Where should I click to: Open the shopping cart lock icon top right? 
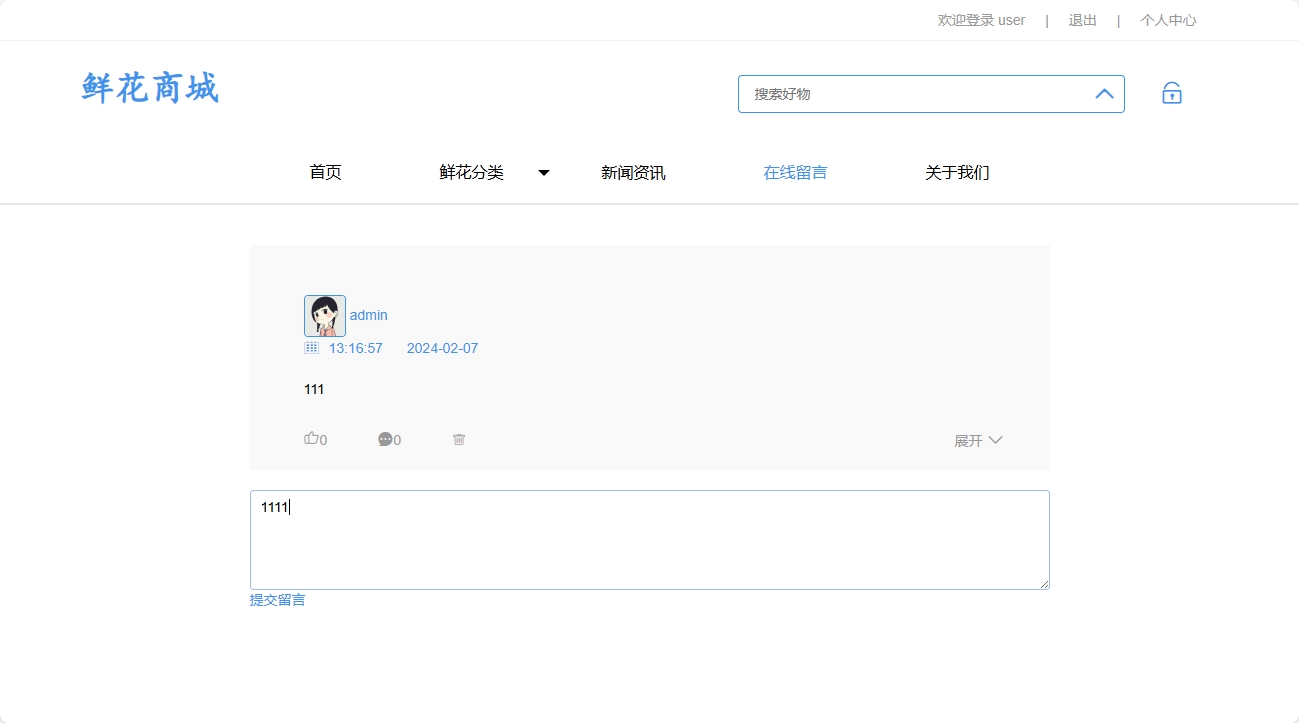[1170, 92]
